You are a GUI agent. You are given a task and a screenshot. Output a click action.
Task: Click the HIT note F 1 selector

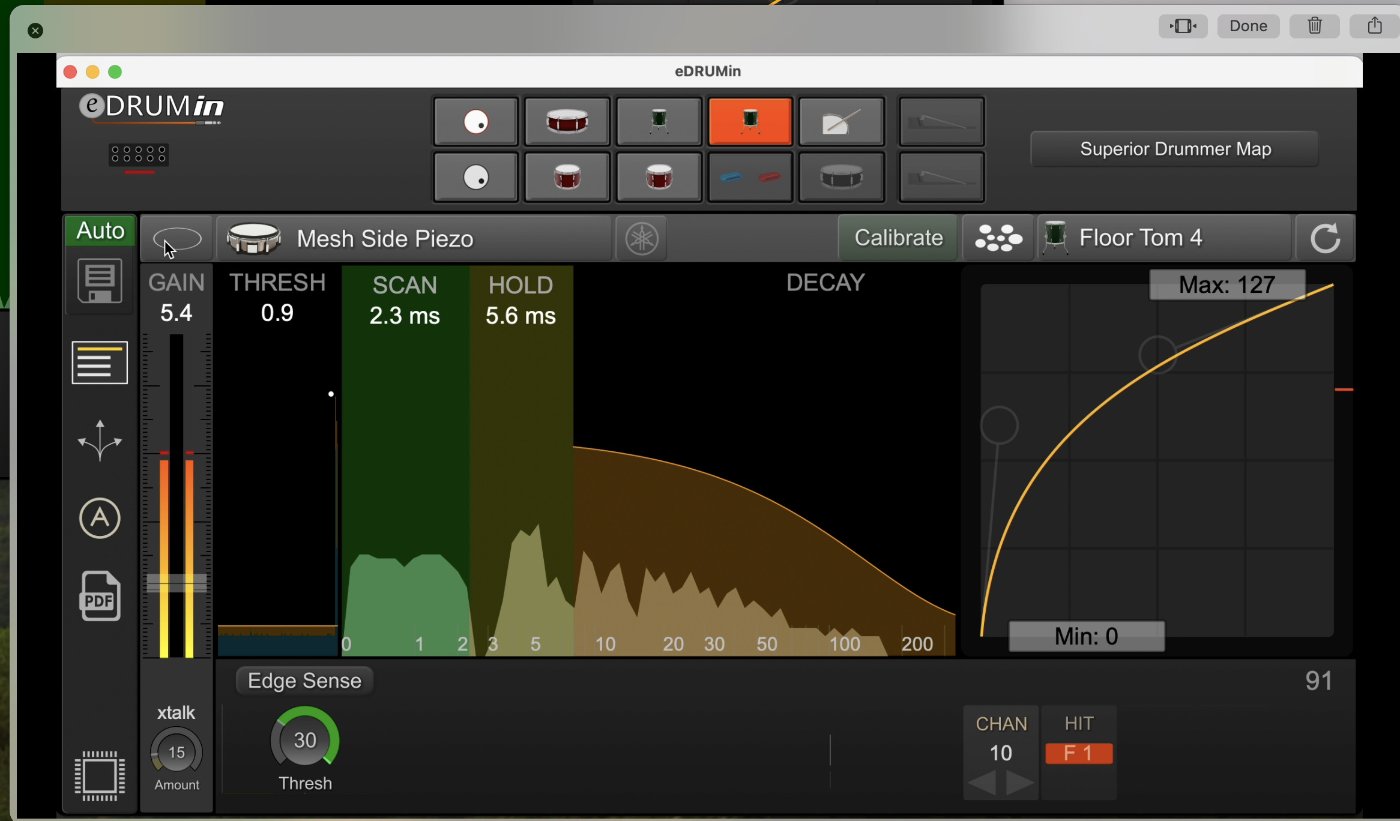(1078, 754)
